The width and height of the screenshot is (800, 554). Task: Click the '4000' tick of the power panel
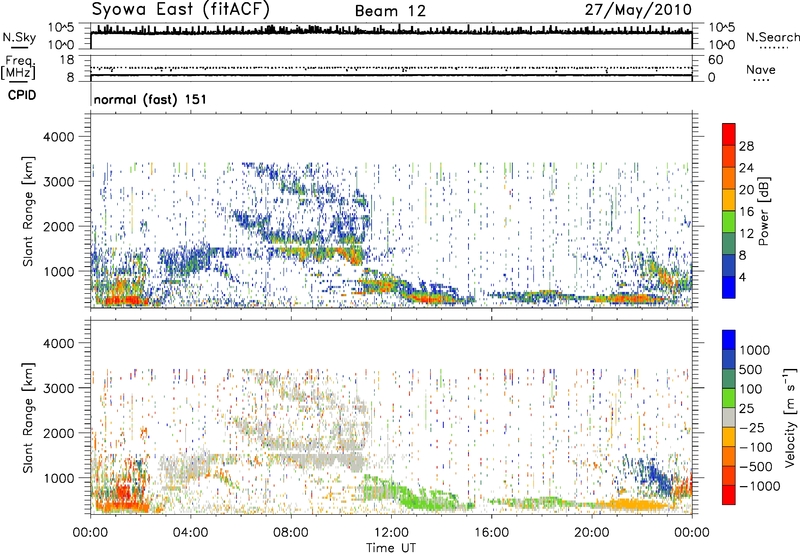point(58,137)
